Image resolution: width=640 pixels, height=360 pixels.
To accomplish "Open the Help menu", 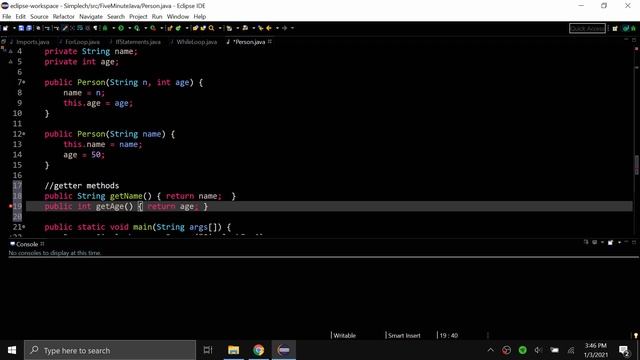I will coord(200,17).
